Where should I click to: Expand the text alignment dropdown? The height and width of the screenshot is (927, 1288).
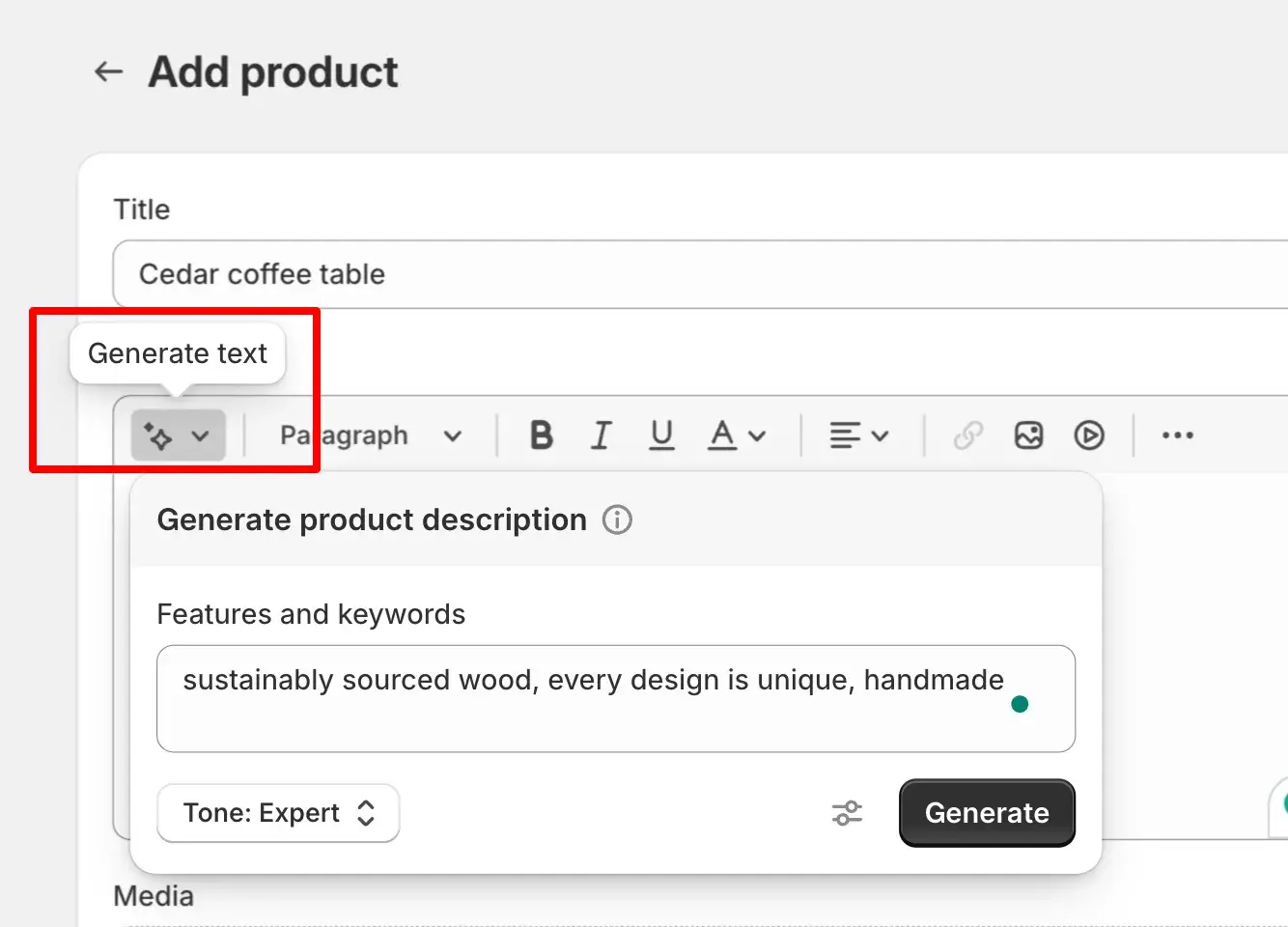click(858, 435)
